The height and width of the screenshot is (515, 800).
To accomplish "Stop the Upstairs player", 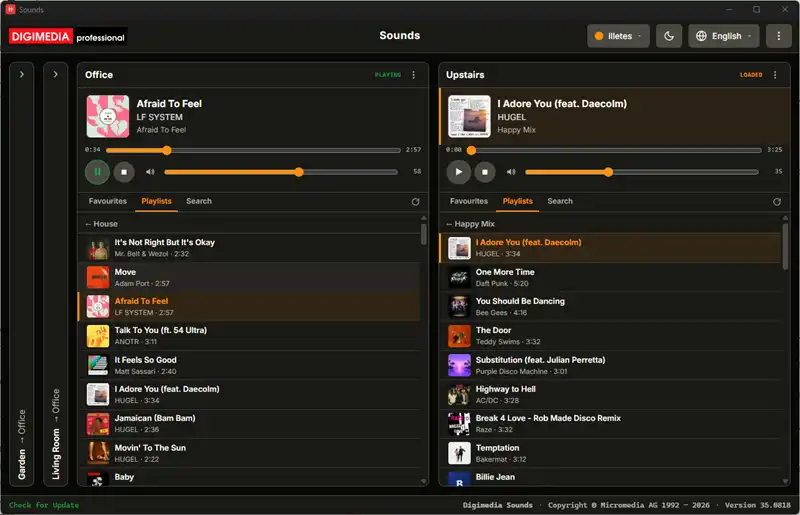I will [485, 172].
